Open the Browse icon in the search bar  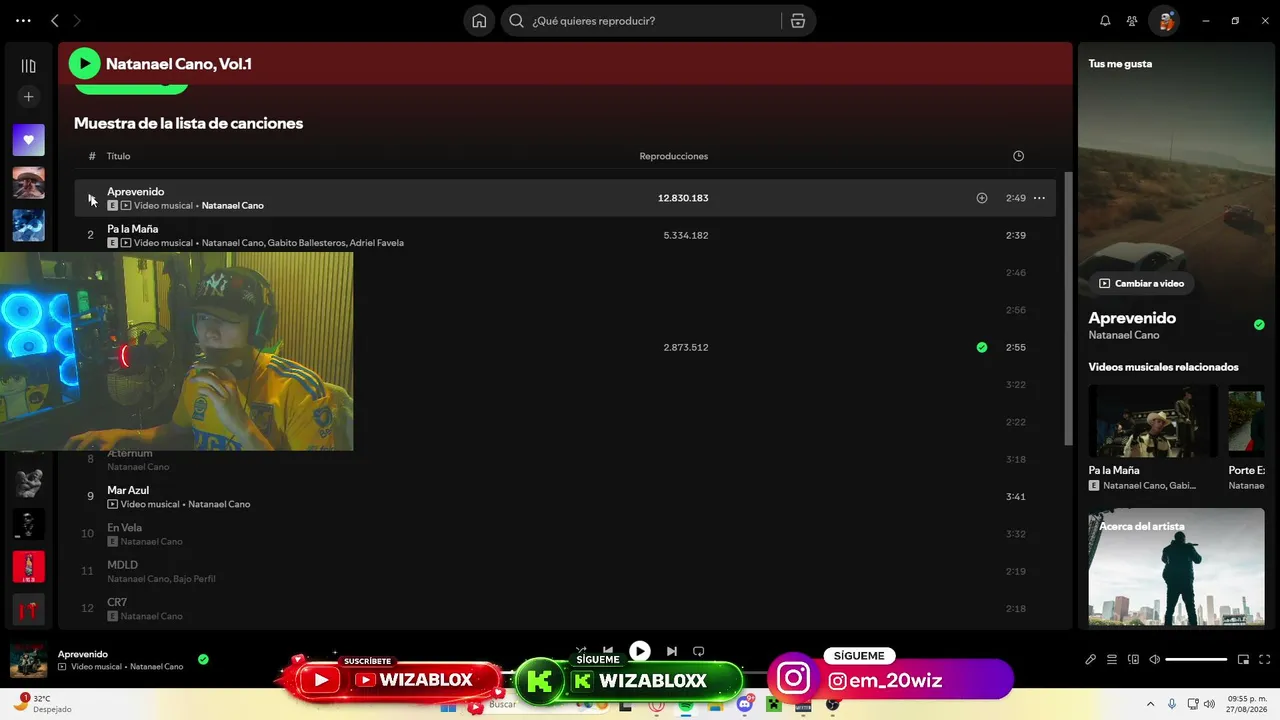[x=797, y=21]
